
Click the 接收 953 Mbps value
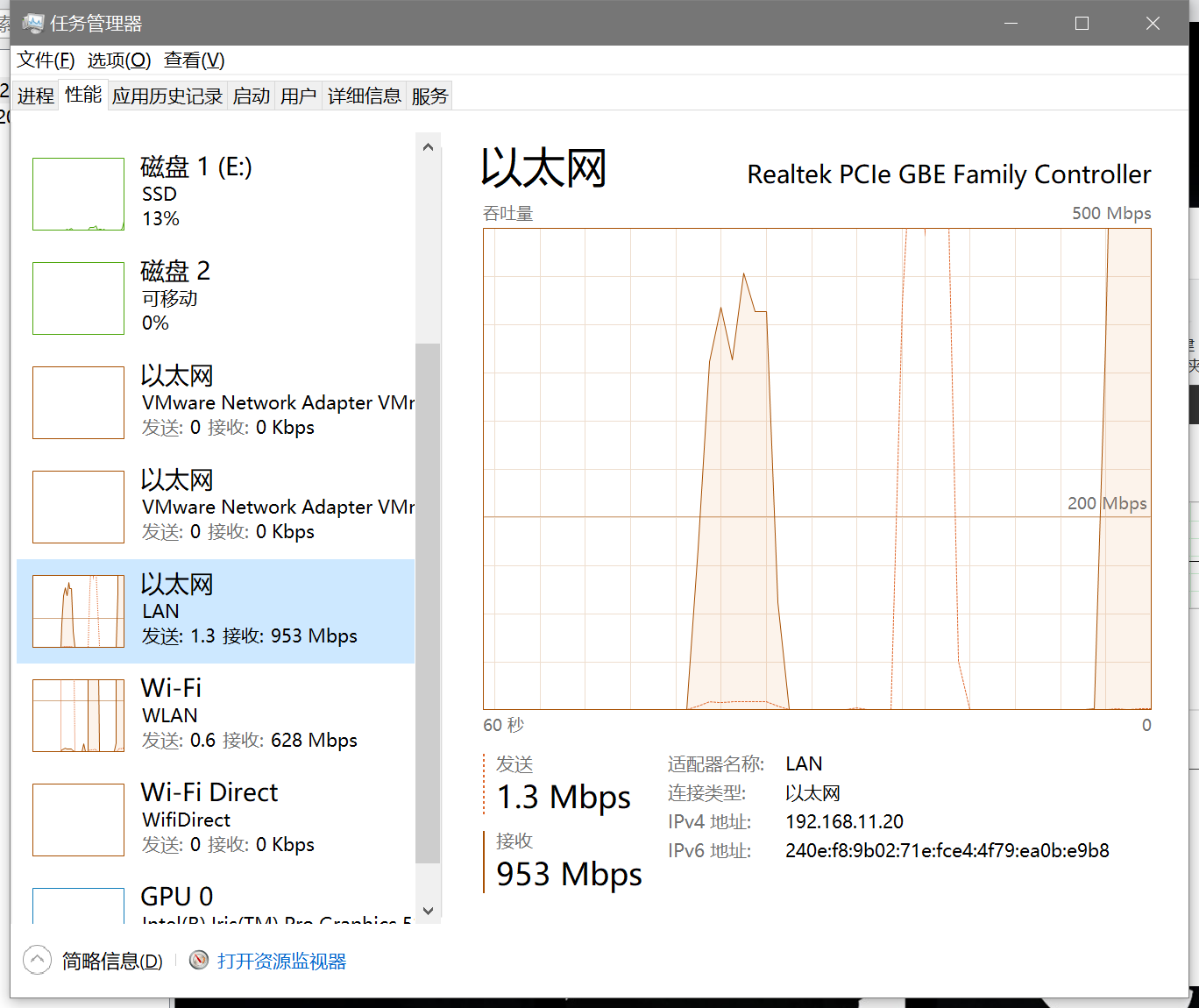click(x=569, y=875)
